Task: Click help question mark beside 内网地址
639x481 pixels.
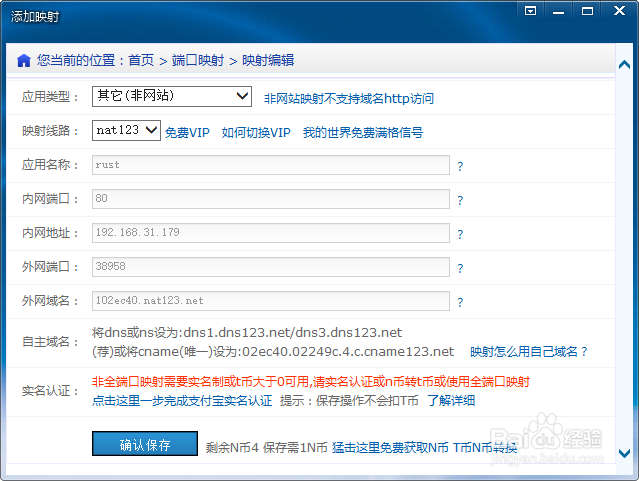Action: [460, 234]
